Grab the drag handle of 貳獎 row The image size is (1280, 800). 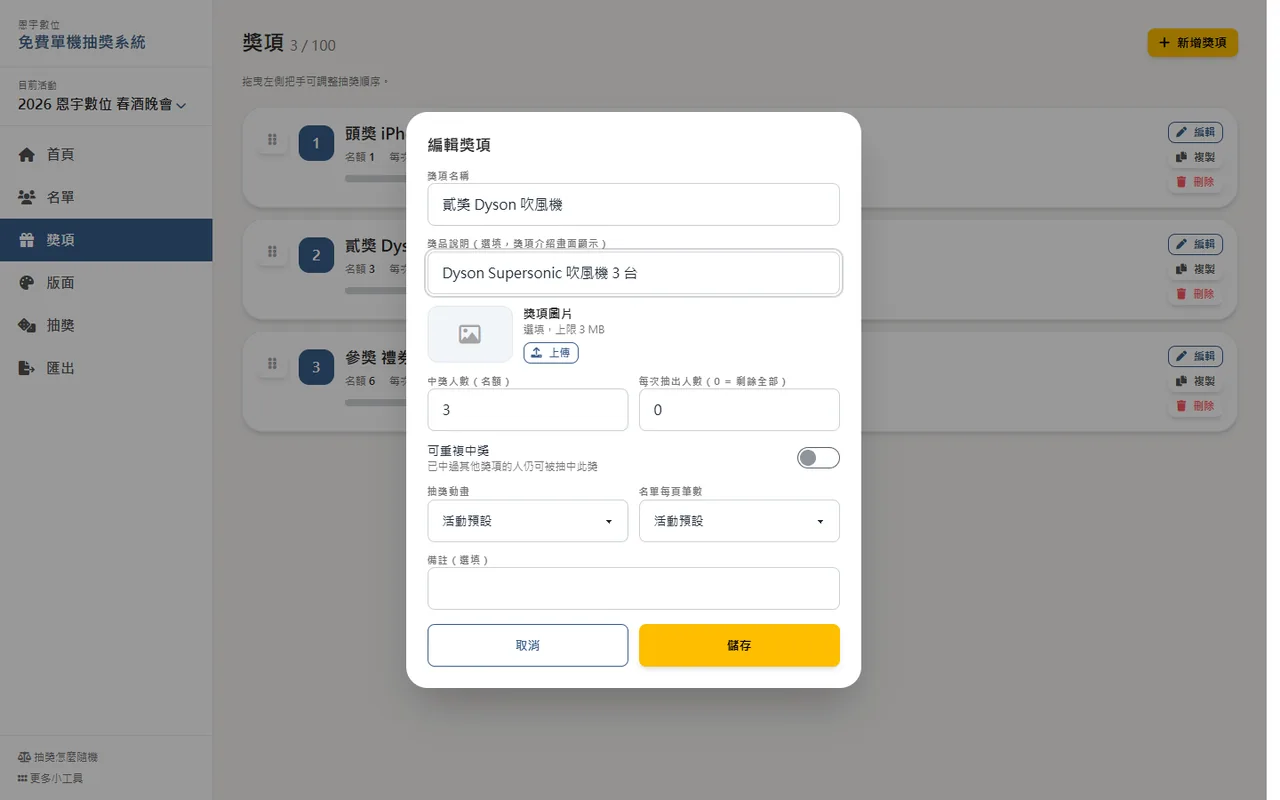272,252
